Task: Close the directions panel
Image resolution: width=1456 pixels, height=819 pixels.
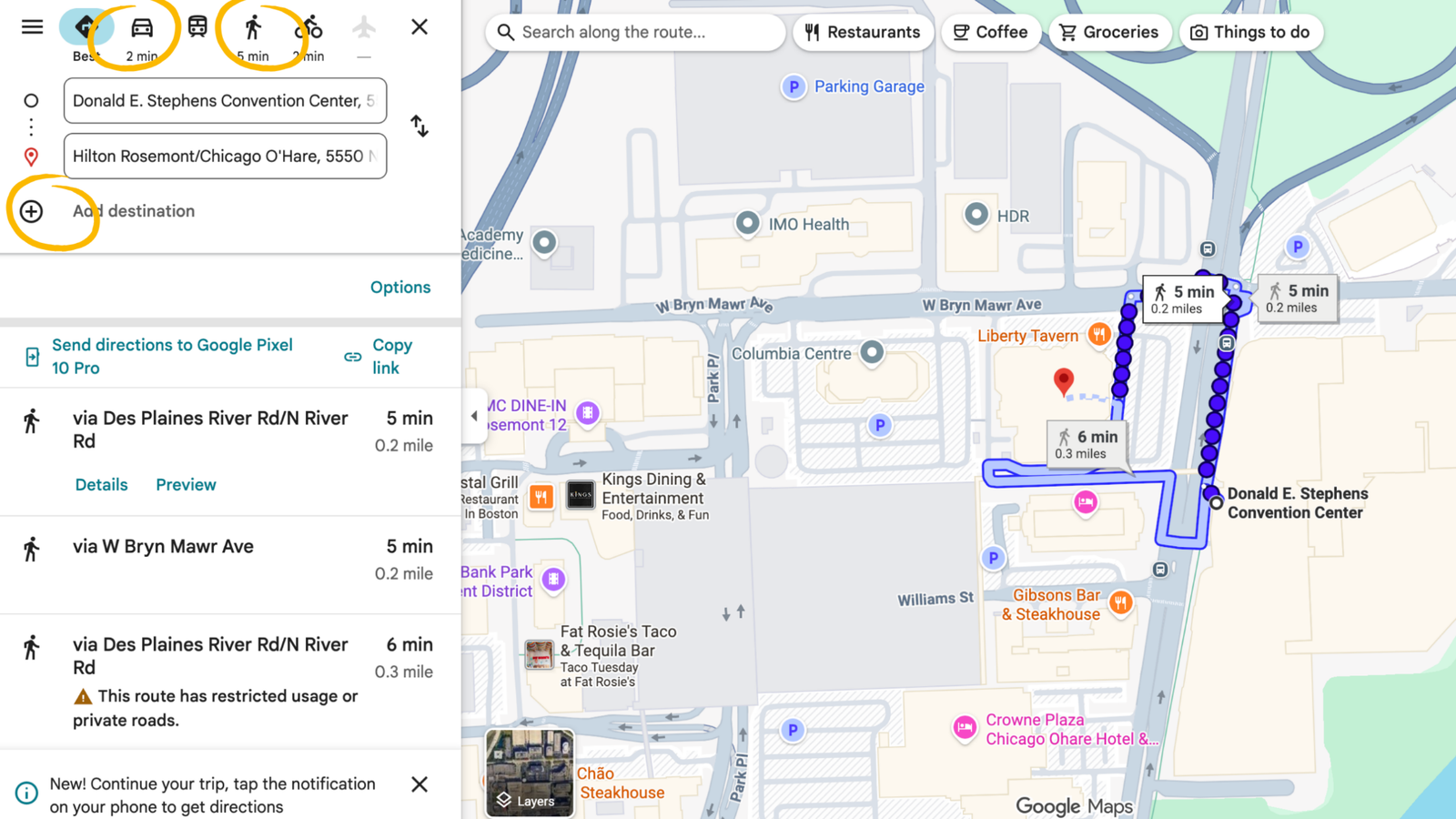Action: [x=419, y=26]
